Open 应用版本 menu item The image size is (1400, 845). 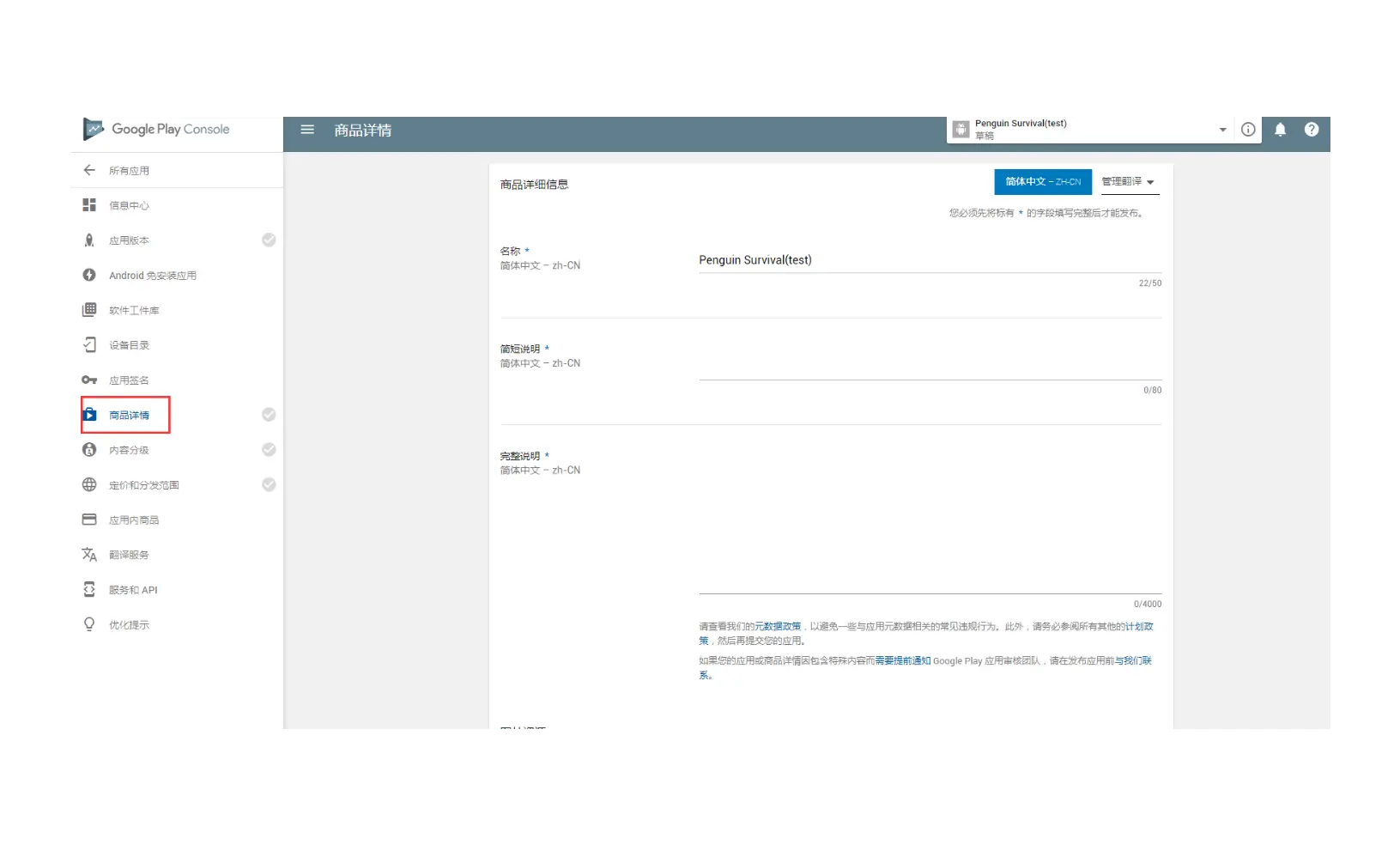[129, 240]
